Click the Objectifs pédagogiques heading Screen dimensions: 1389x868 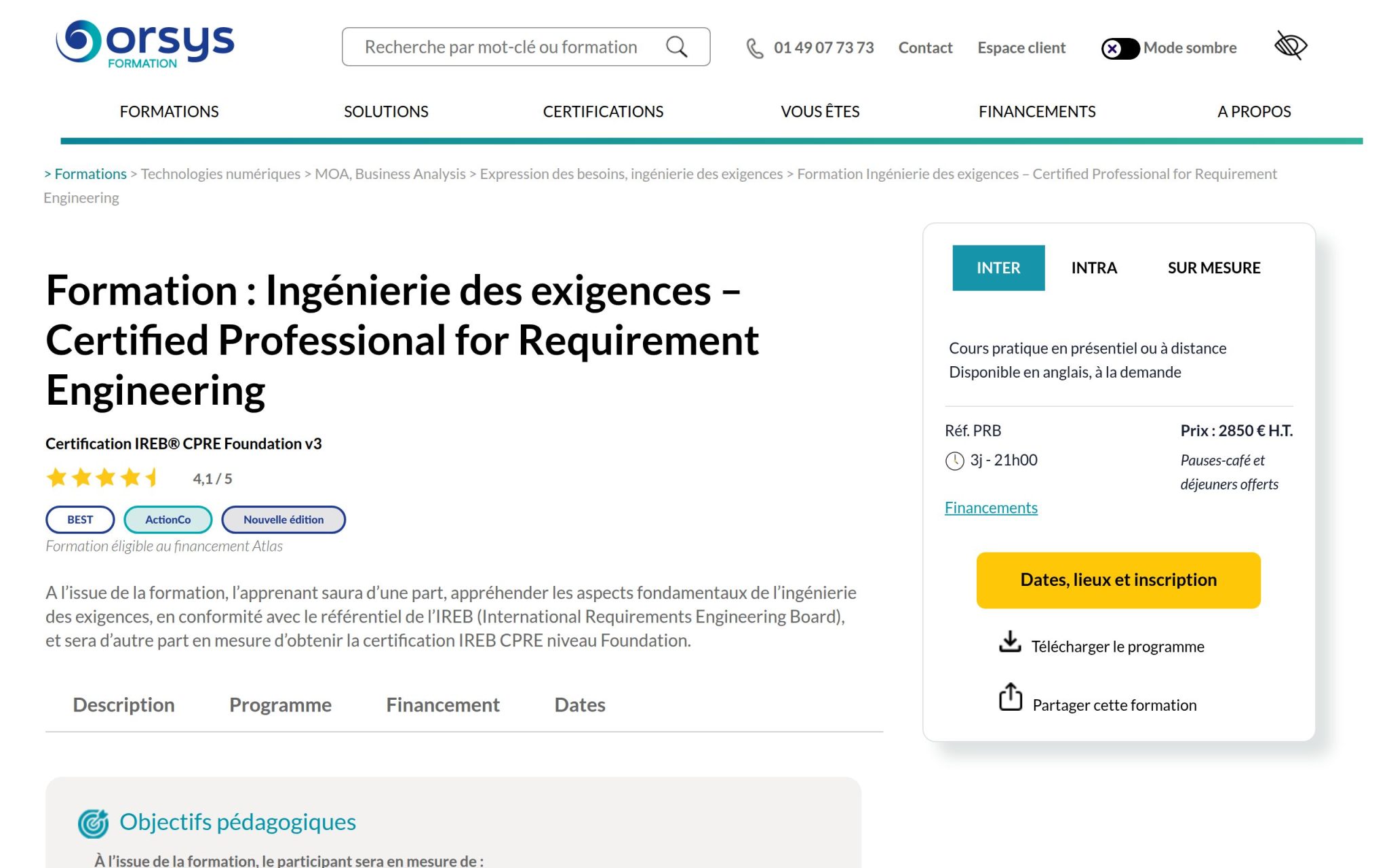click(237, 823)
